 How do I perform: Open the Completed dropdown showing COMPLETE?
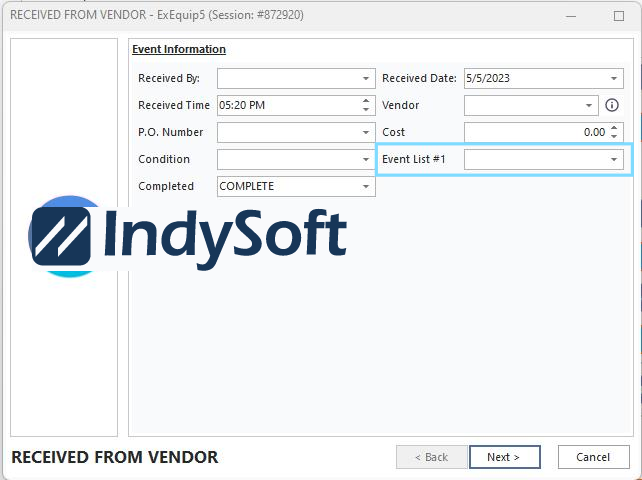click(x=366, y=186)
